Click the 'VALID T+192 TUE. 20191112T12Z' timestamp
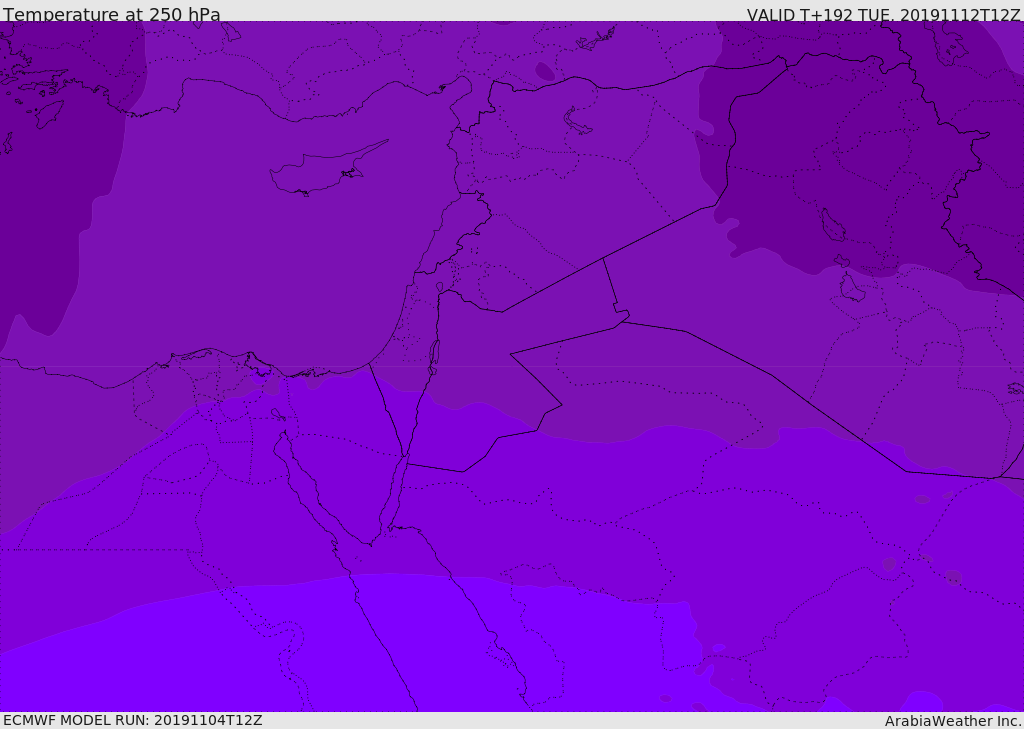This screenshot has width=1024, height=729. [x=884, y=15]
